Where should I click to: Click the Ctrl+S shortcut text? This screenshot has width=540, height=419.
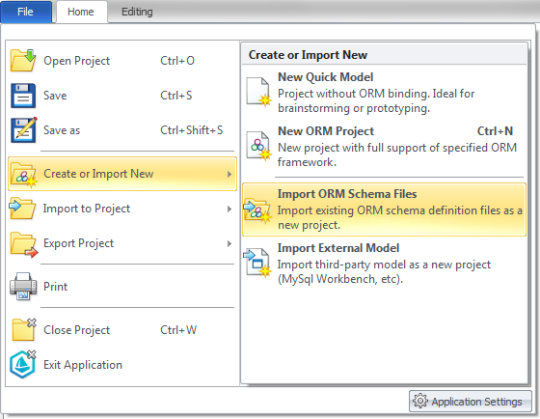coord(176,95)
